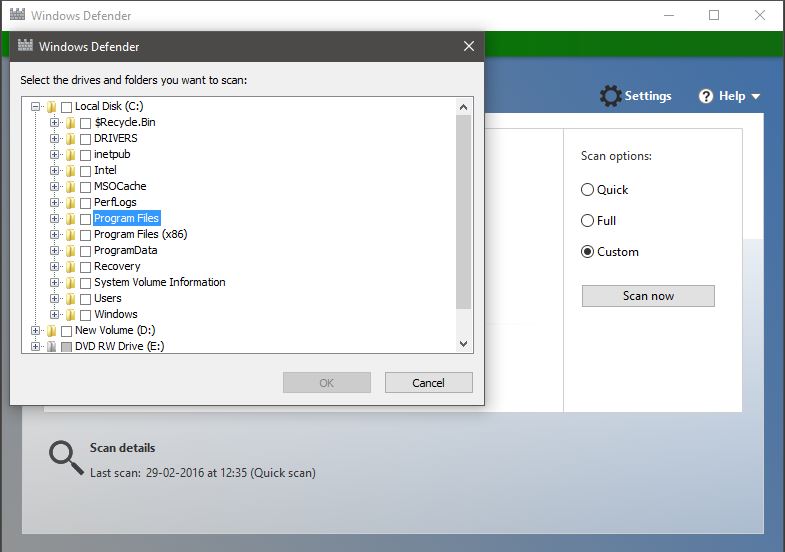Select the Full scan radio button

pyautogui.click(x=587, y=221)
